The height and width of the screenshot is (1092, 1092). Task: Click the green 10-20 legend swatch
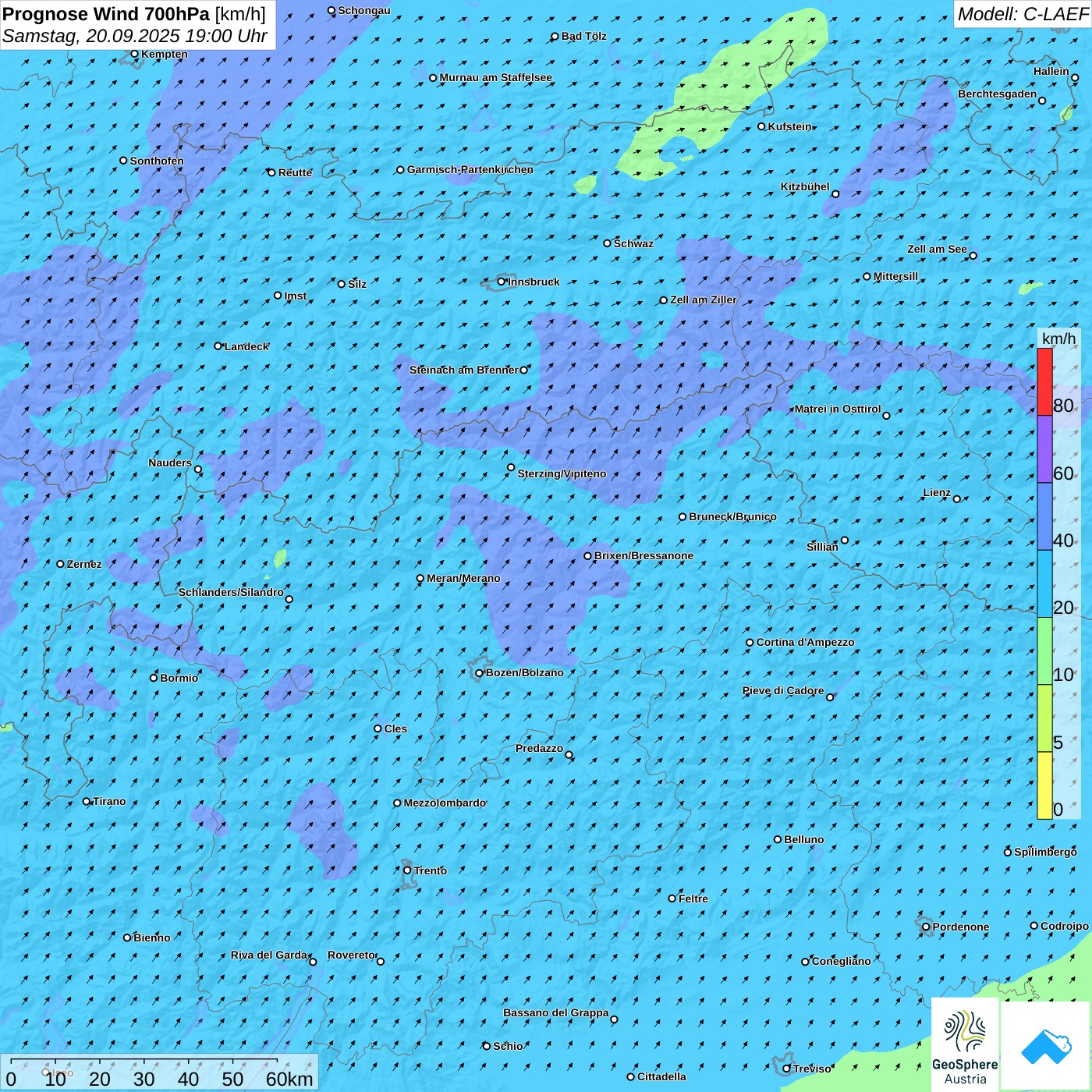pyautogui.click(x=1044, y=651)
